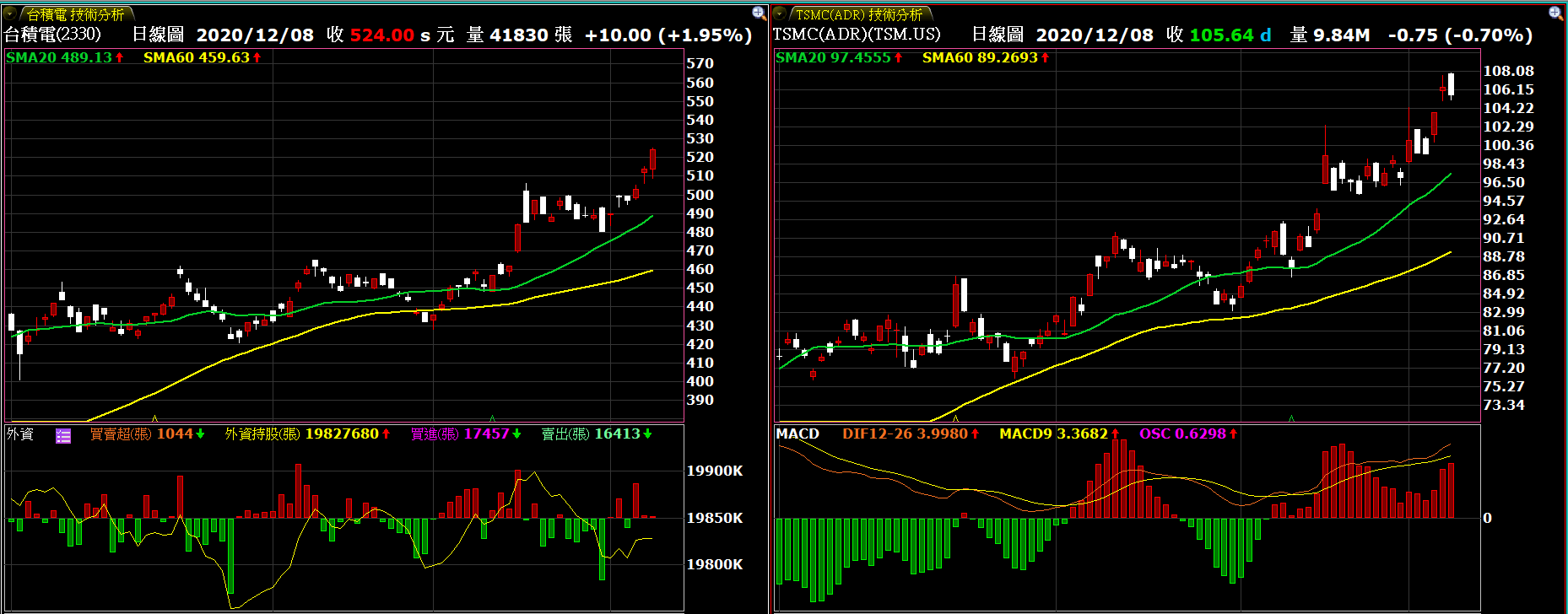Click 日線圖 label on the TSMC(ADR) chart
The image size is (1568, 614).
(x=998, y=35)
